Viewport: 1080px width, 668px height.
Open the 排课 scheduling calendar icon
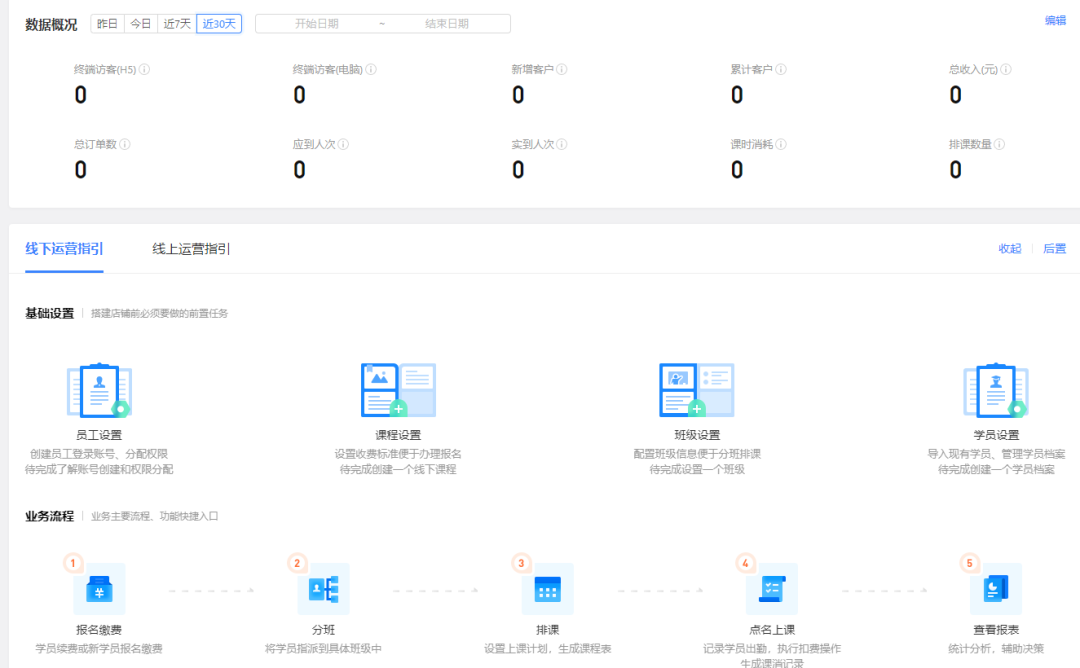pyautogui.click(x=547, y=589)
